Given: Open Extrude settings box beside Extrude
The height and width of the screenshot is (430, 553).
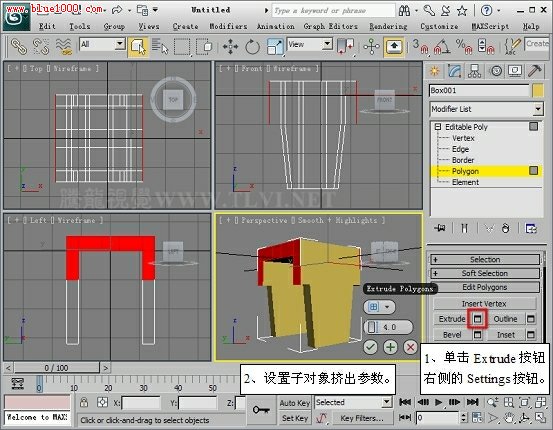Looking at the screenshot, I should (477, 319).
